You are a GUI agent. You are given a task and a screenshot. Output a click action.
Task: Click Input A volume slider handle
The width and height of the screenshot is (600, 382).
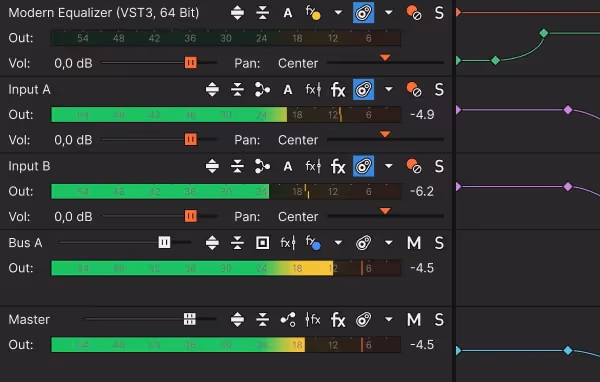191,139
